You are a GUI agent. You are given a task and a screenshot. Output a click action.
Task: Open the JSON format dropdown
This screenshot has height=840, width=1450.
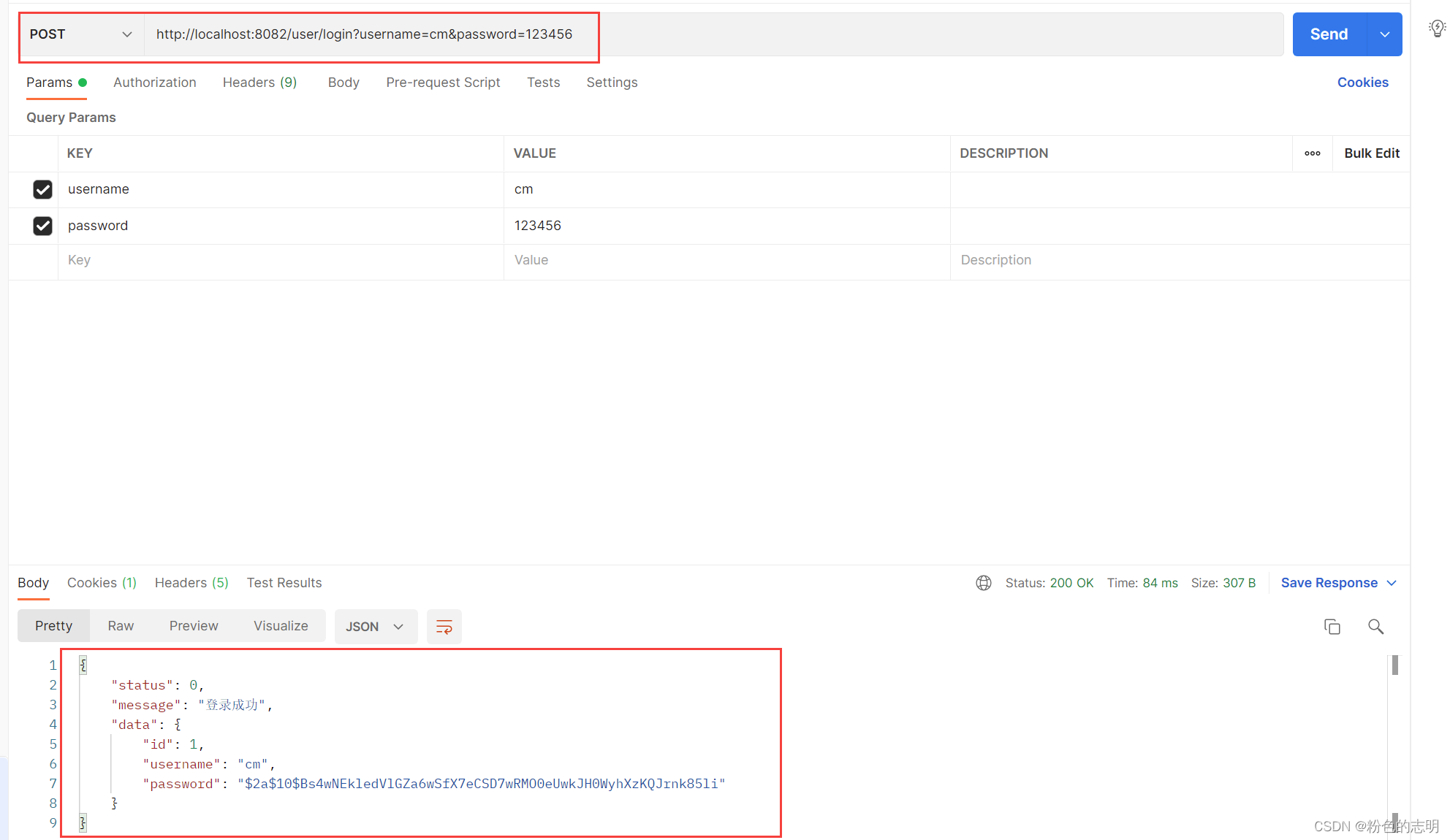tap(375, 627)
